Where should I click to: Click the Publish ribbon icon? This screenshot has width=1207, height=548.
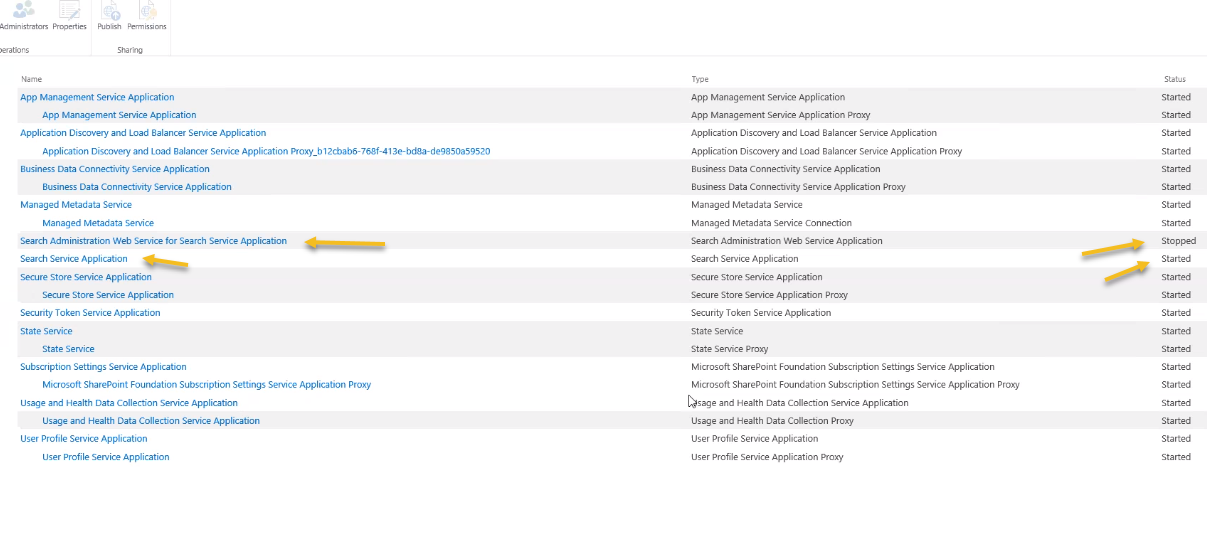coord(109,13)
